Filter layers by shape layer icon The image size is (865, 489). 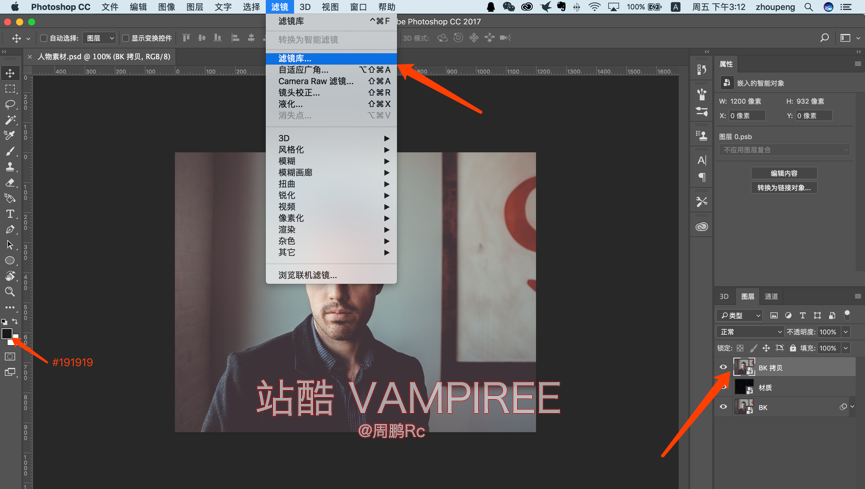click(x=817, y=315)
